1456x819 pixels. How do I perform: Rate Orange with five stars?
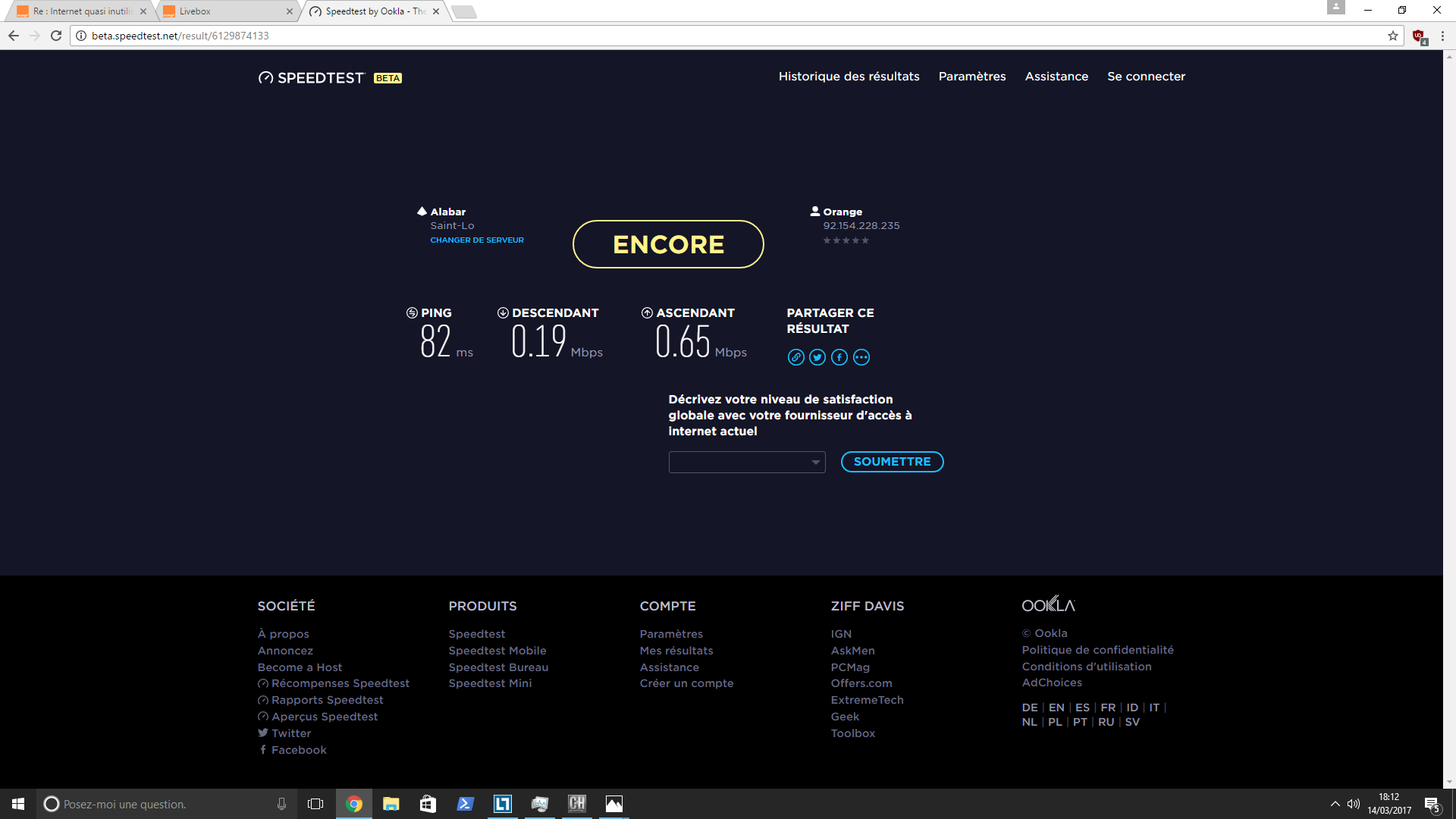(867, 240)
